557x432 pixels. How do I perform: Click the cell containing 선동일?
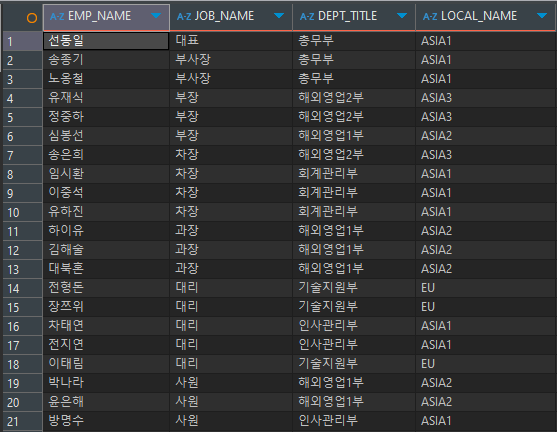point(106,41)
